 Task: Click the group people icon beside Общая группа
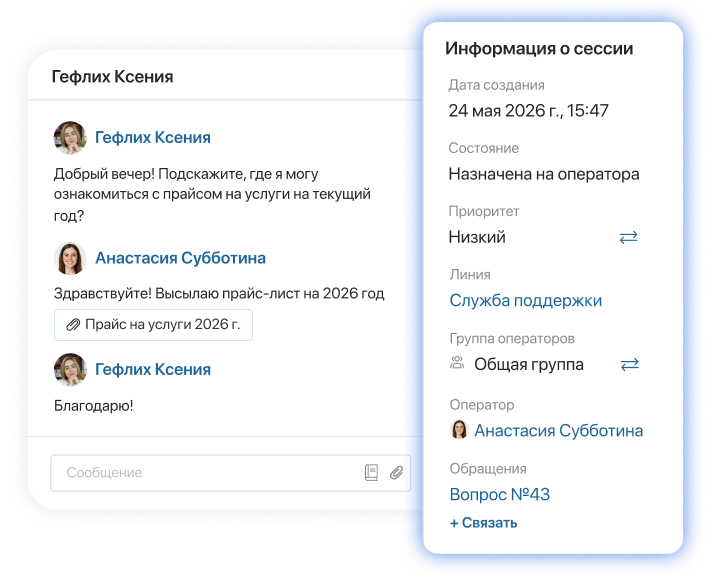(457, 363)
